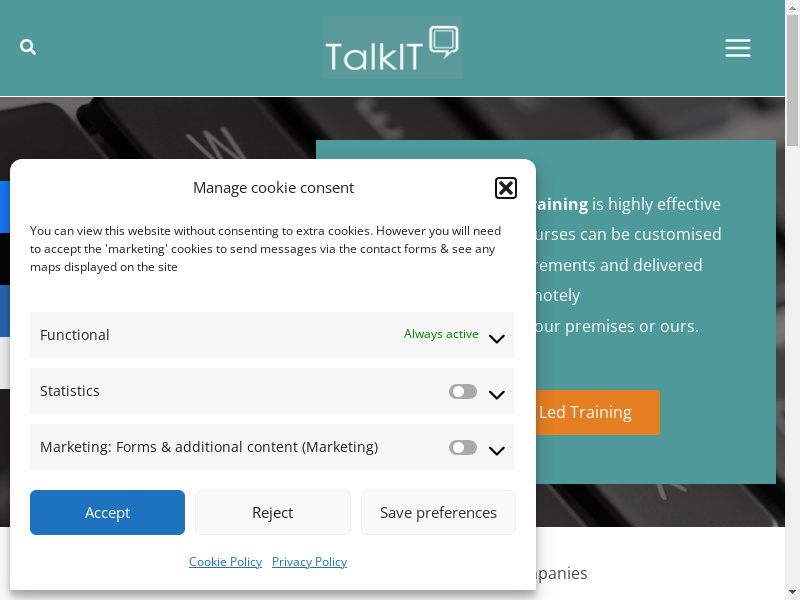Click the scrollbar up arrow
Screen dimensions: 800x600
792,6
